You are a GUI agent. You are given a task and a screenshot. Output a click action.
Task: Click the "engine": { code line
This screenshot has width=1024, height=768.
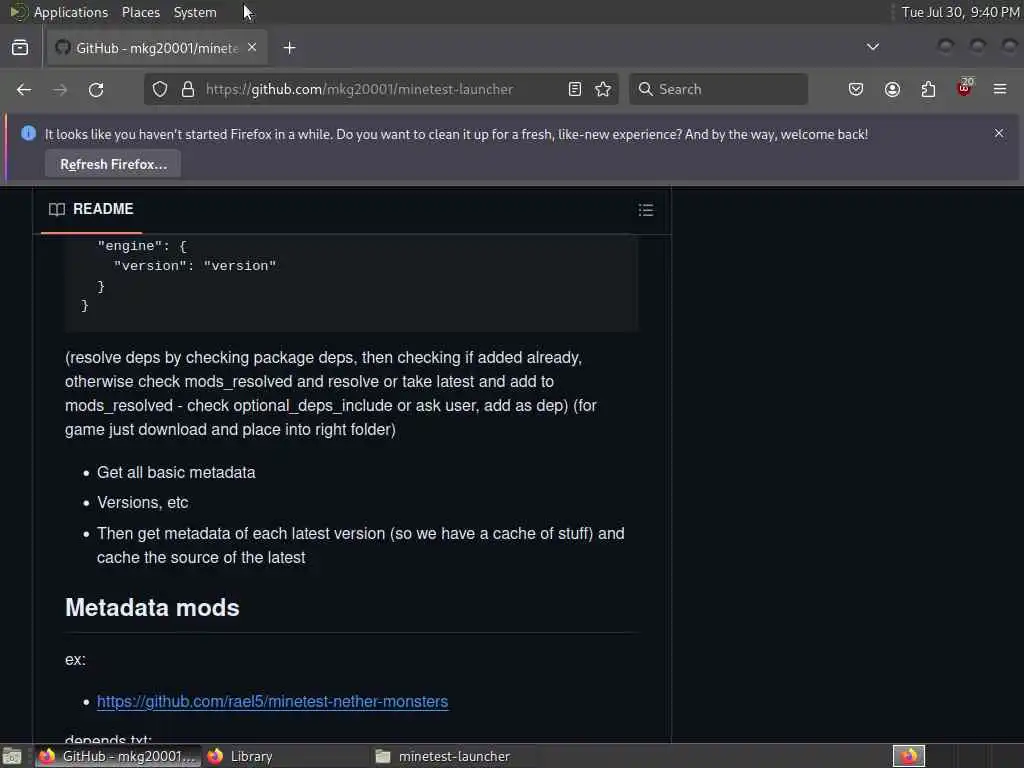coord(142,246)
